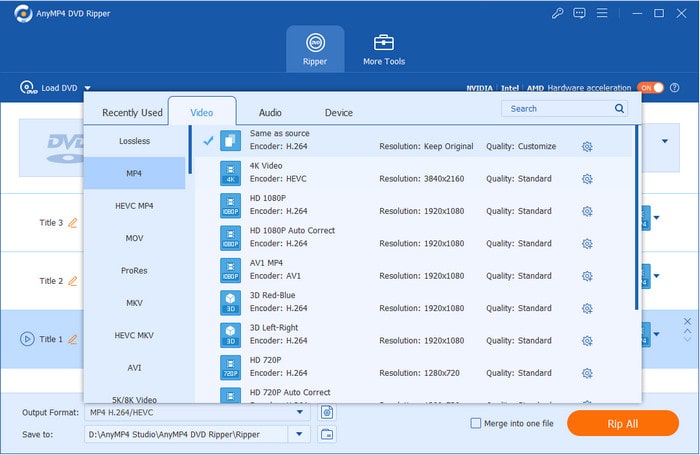Click the Rip All button
The image size is (700, 455).
[622, 423]
